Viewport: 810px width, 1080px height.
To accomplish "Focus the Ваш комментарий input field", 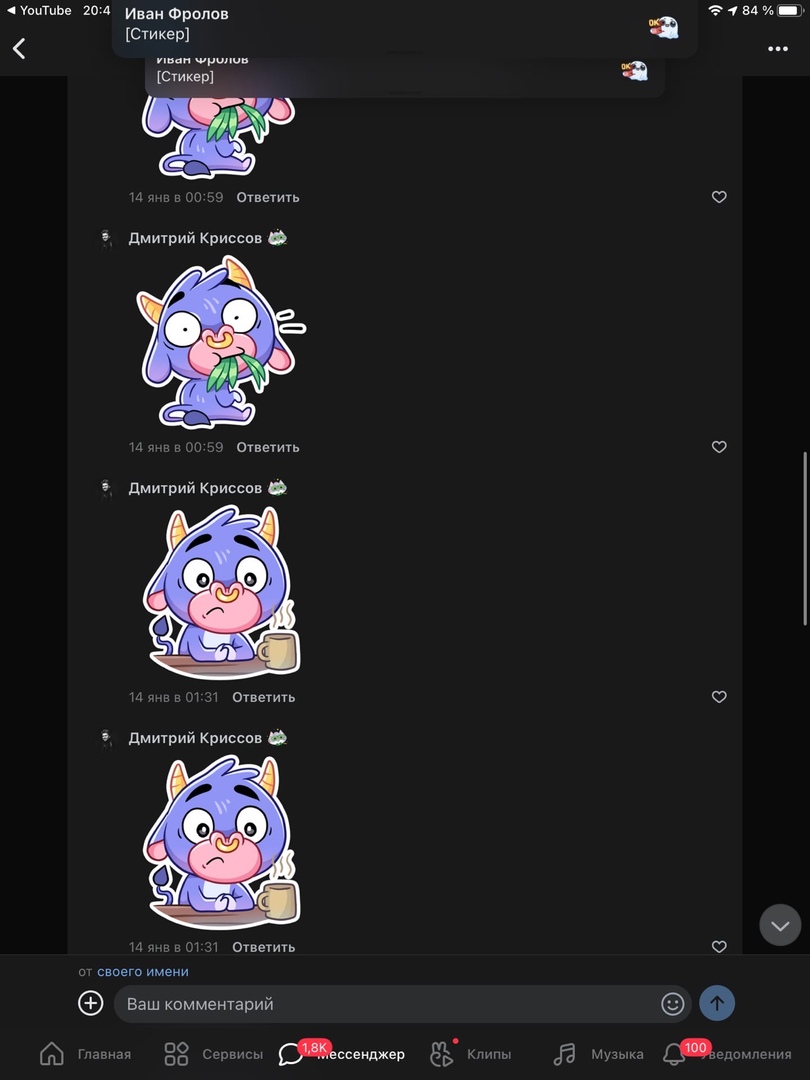I will coord(402,1004).
